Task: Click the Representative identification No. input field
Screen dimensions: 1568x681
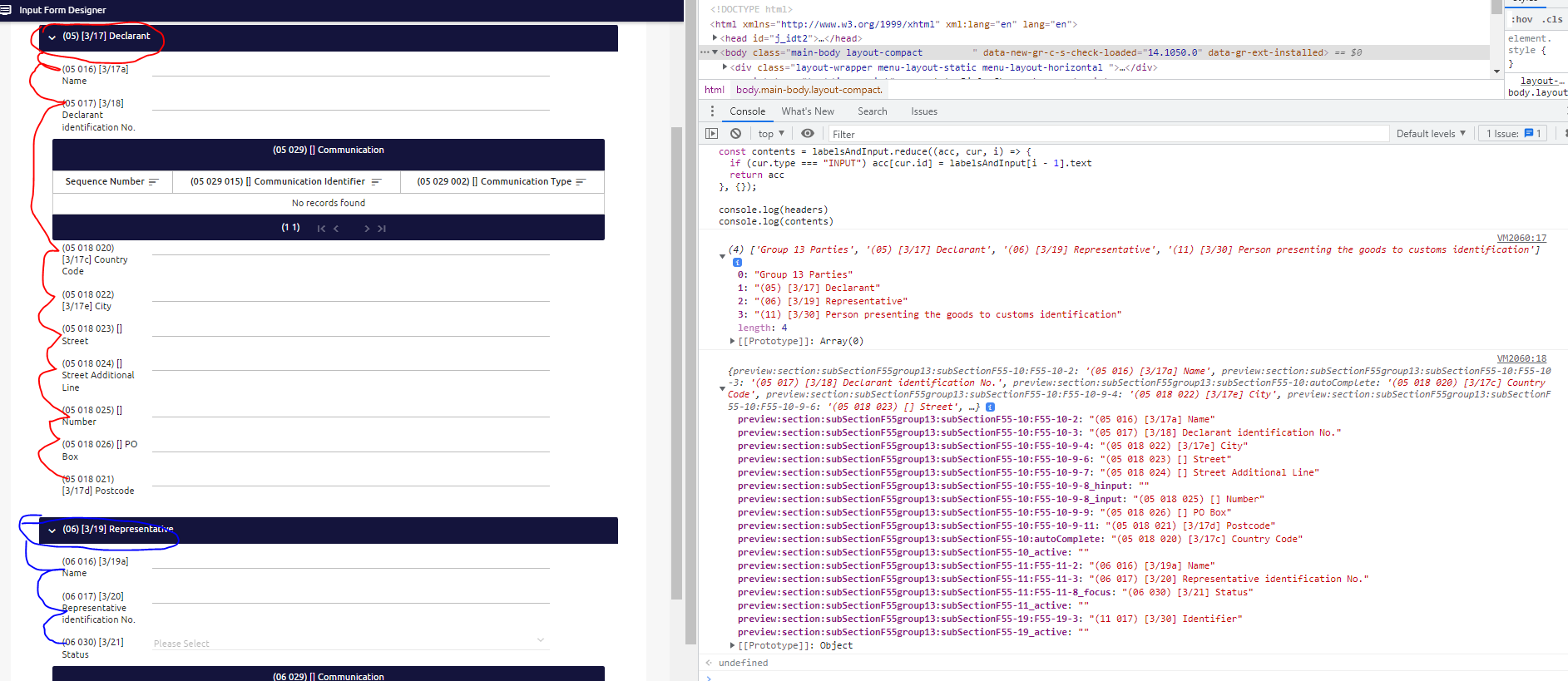Action: point(350,596)
